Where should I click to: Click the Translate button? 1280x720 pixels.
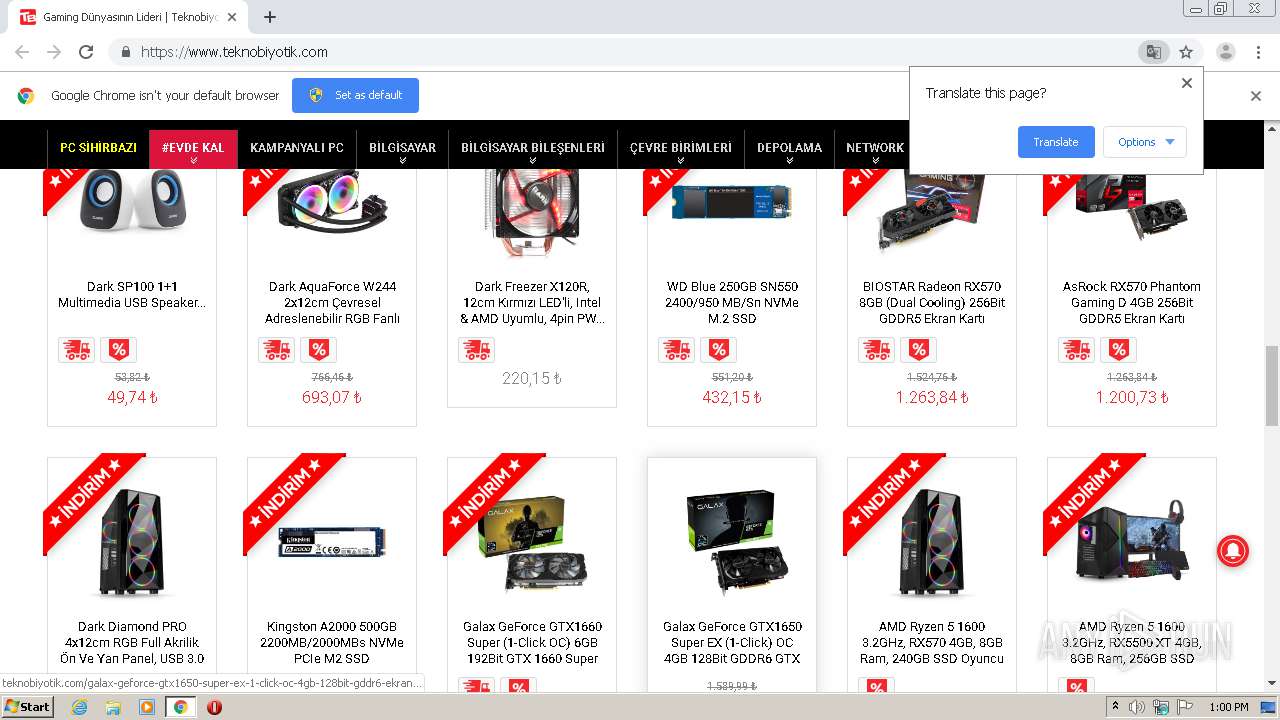(1056, 142)
